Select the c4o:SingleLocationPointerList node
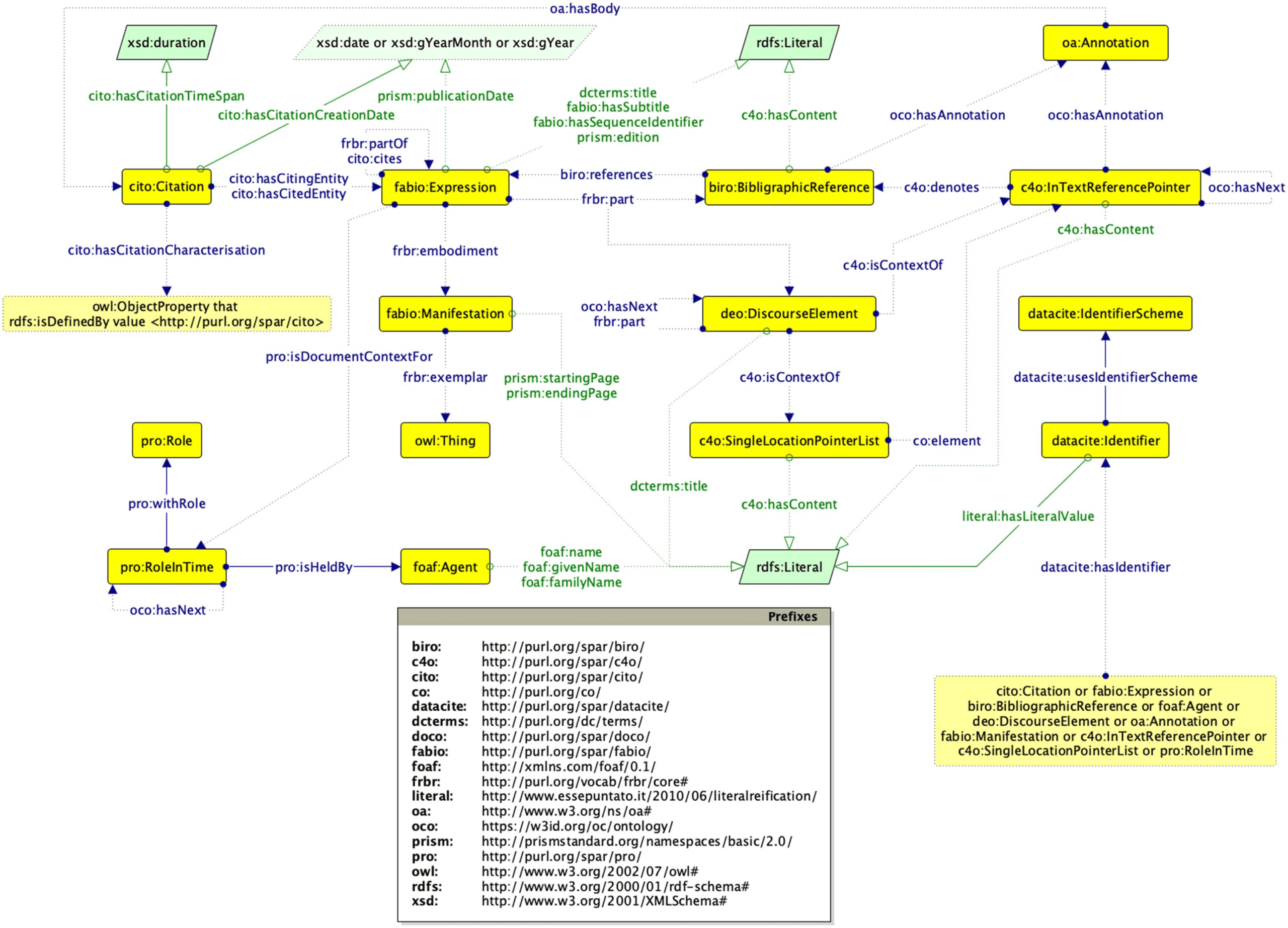1288x928 pixels. click(x=789, y=441)
